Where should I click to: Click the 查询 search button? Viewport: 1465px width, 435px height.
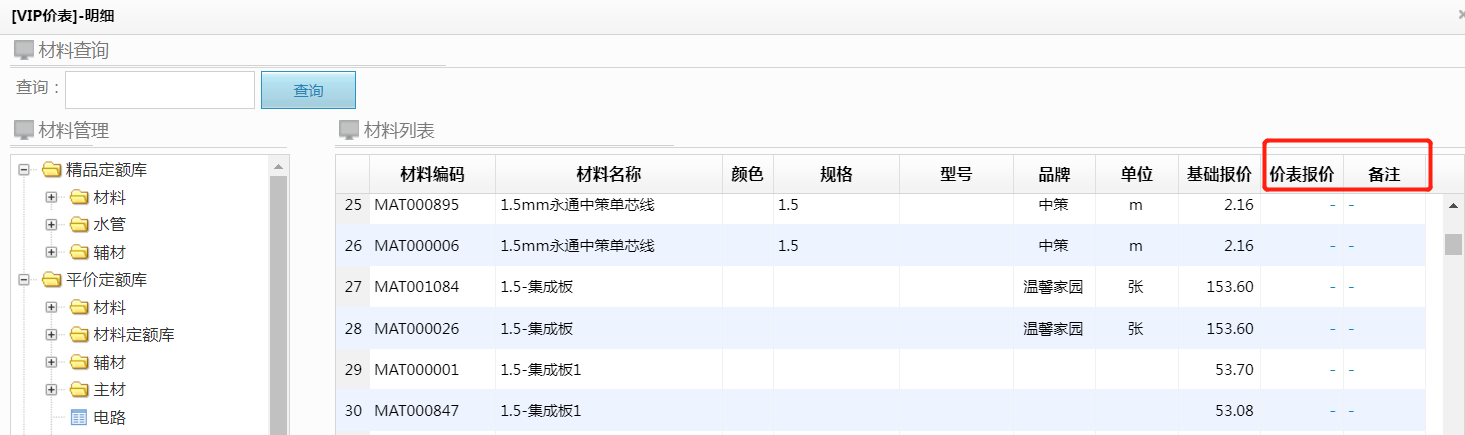pyautogui.click(x=308, y=90)
